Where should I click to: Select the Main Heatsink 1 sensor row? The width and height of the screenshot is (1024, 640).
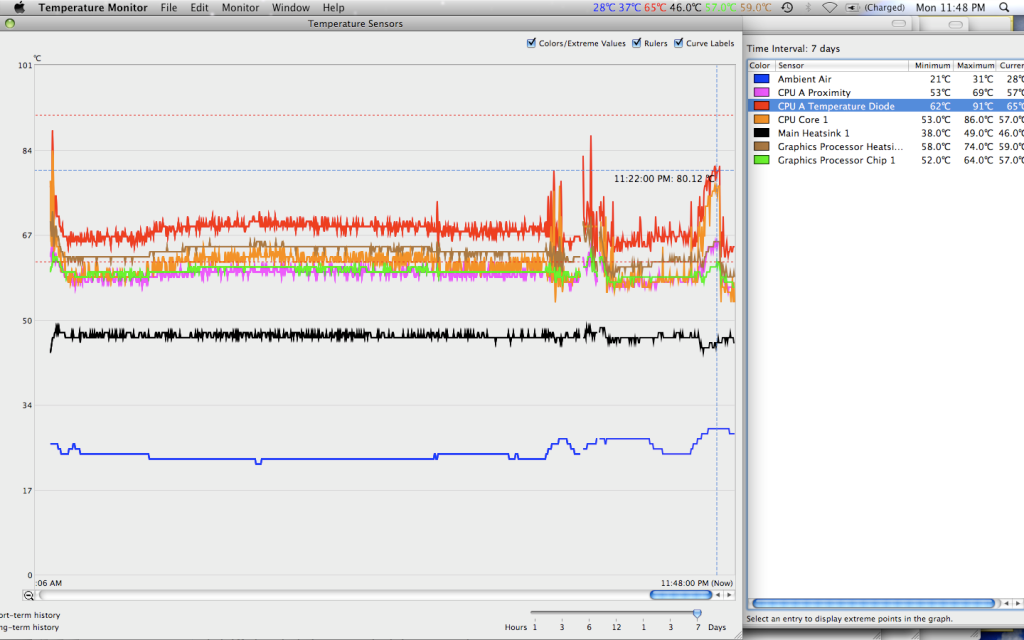point(813,133)
